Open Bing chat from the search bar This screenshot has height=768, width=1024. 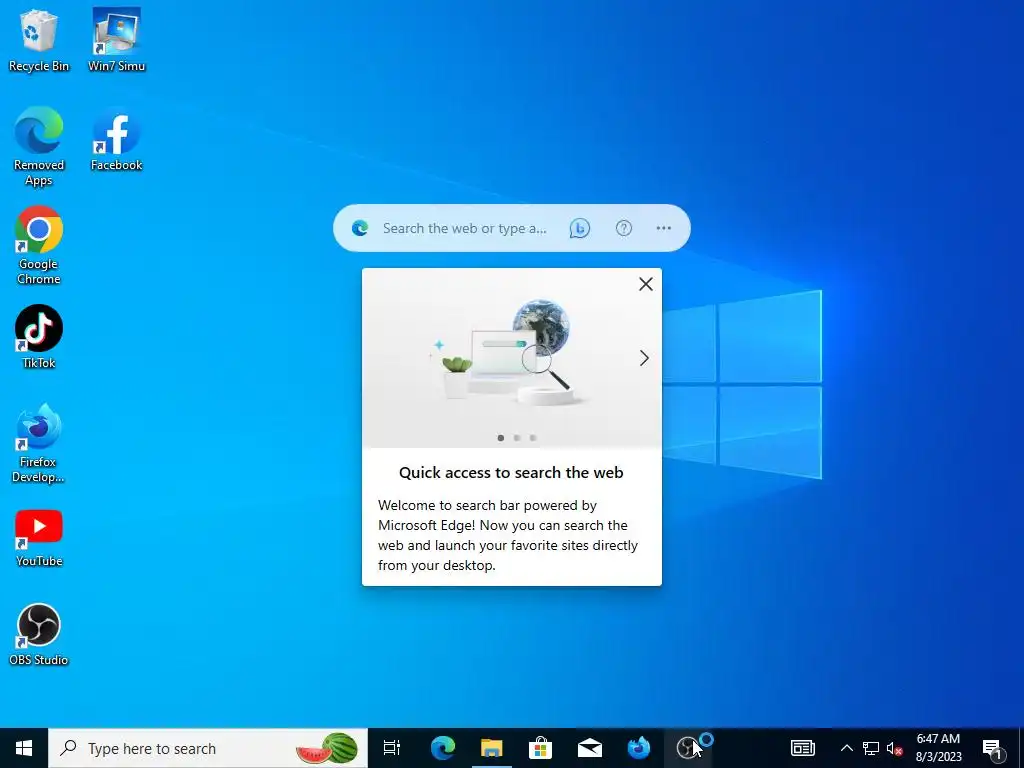(x=579, y=228)
